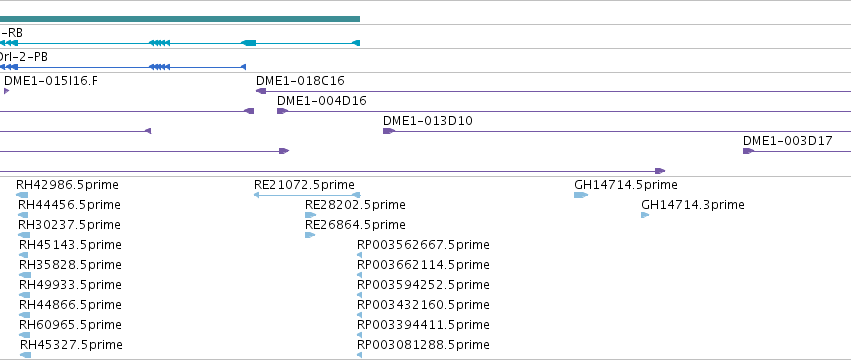
Task: Open the RE21072.5prime label
Action: (304, 185)
